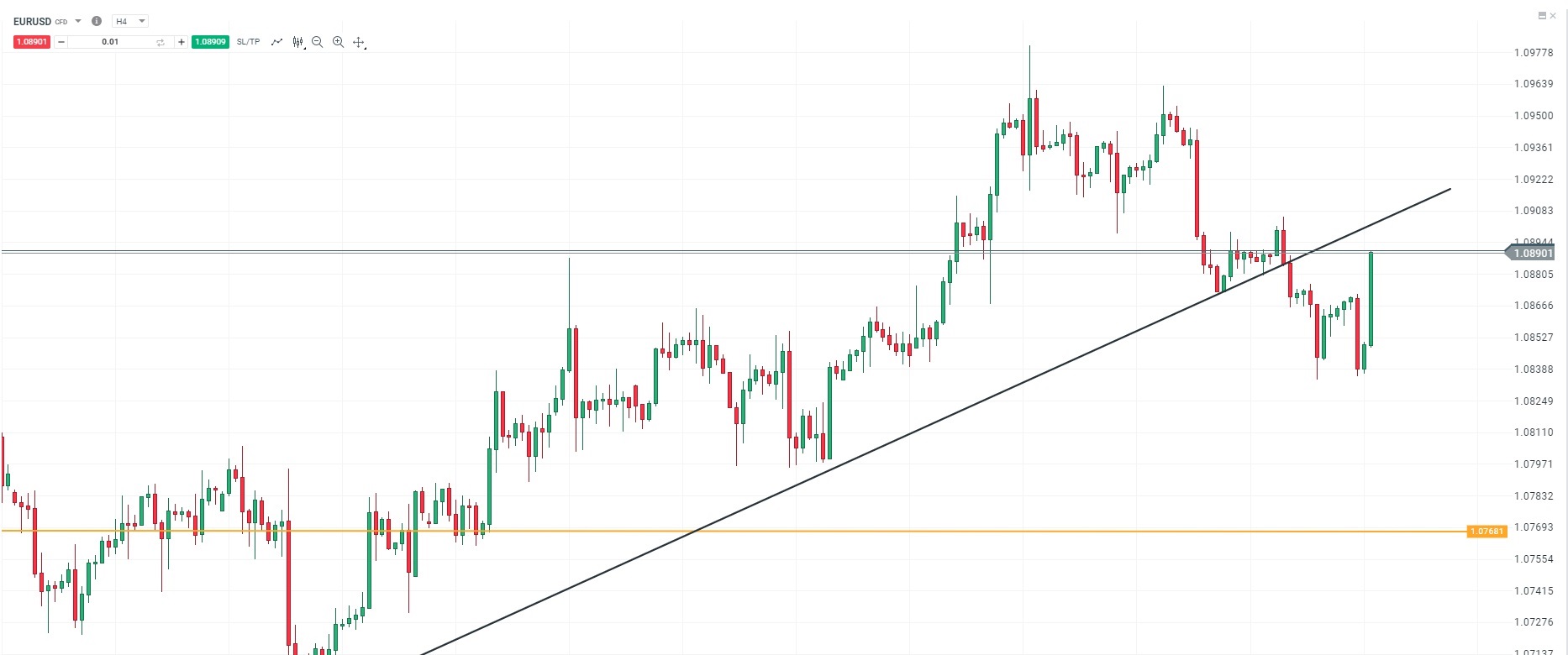
Task: Zoom in on the chart
Action: click(338, 42)
